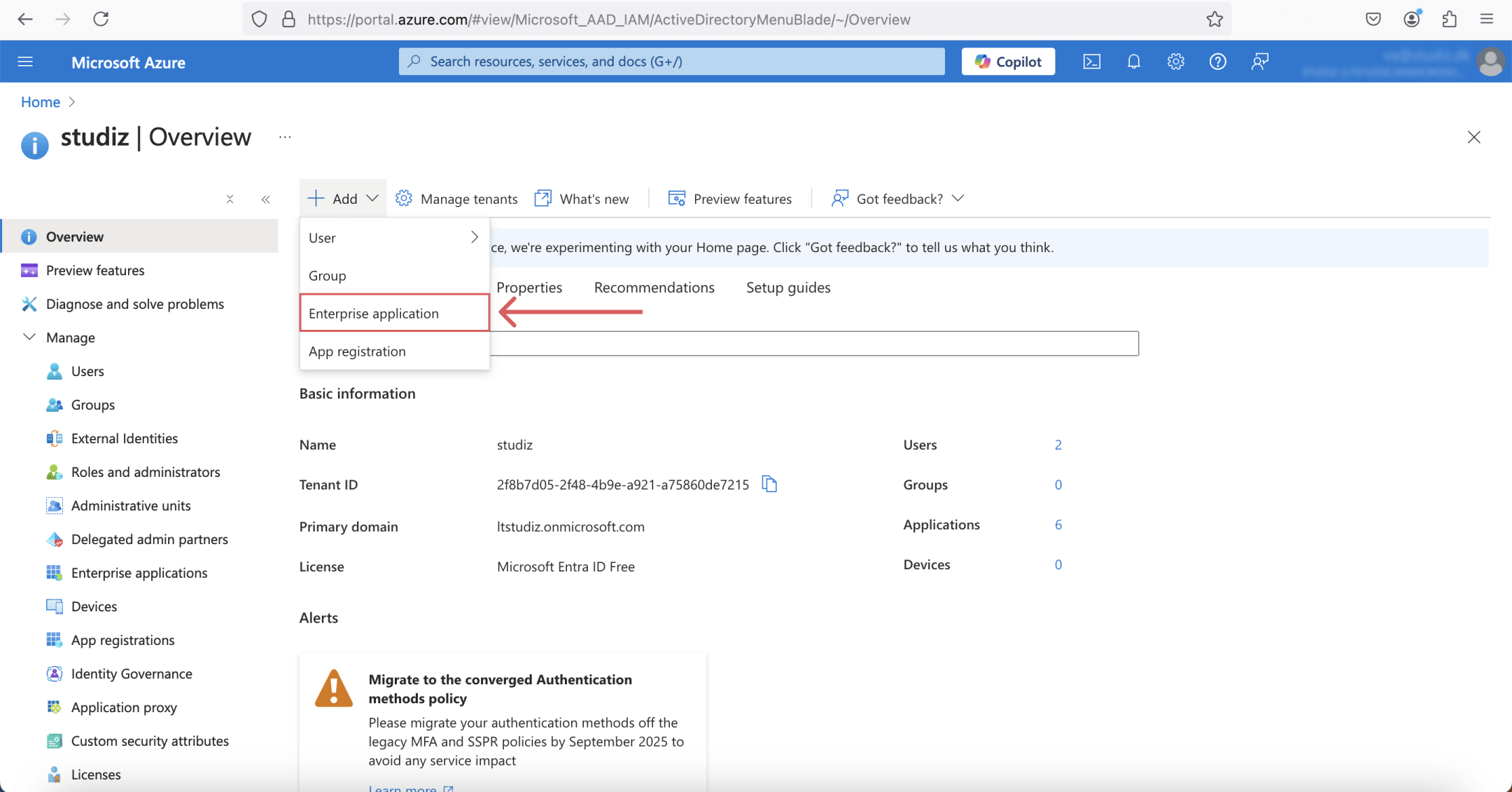This screenshot has height=792, width=1512.
Task: Close the studiz Overview blade
Action: tap(1473, 137)
